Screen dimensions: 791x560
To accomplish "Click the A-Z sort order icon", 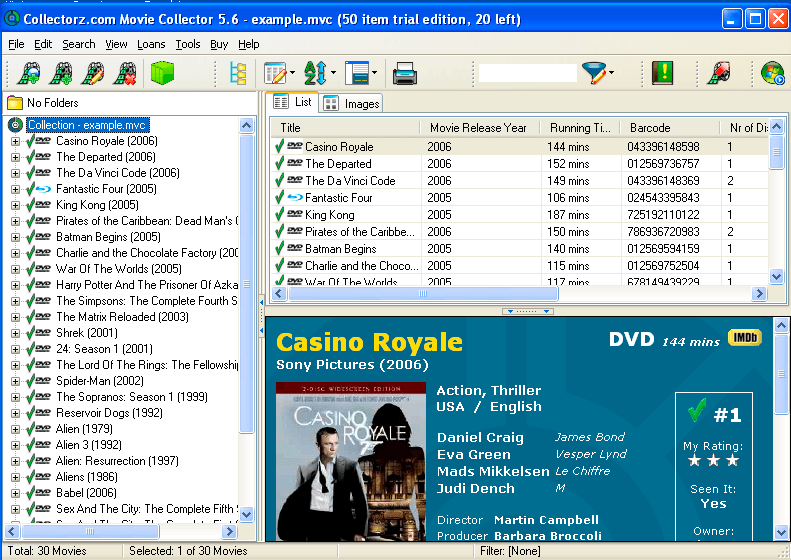I will (x=316, y=73).
